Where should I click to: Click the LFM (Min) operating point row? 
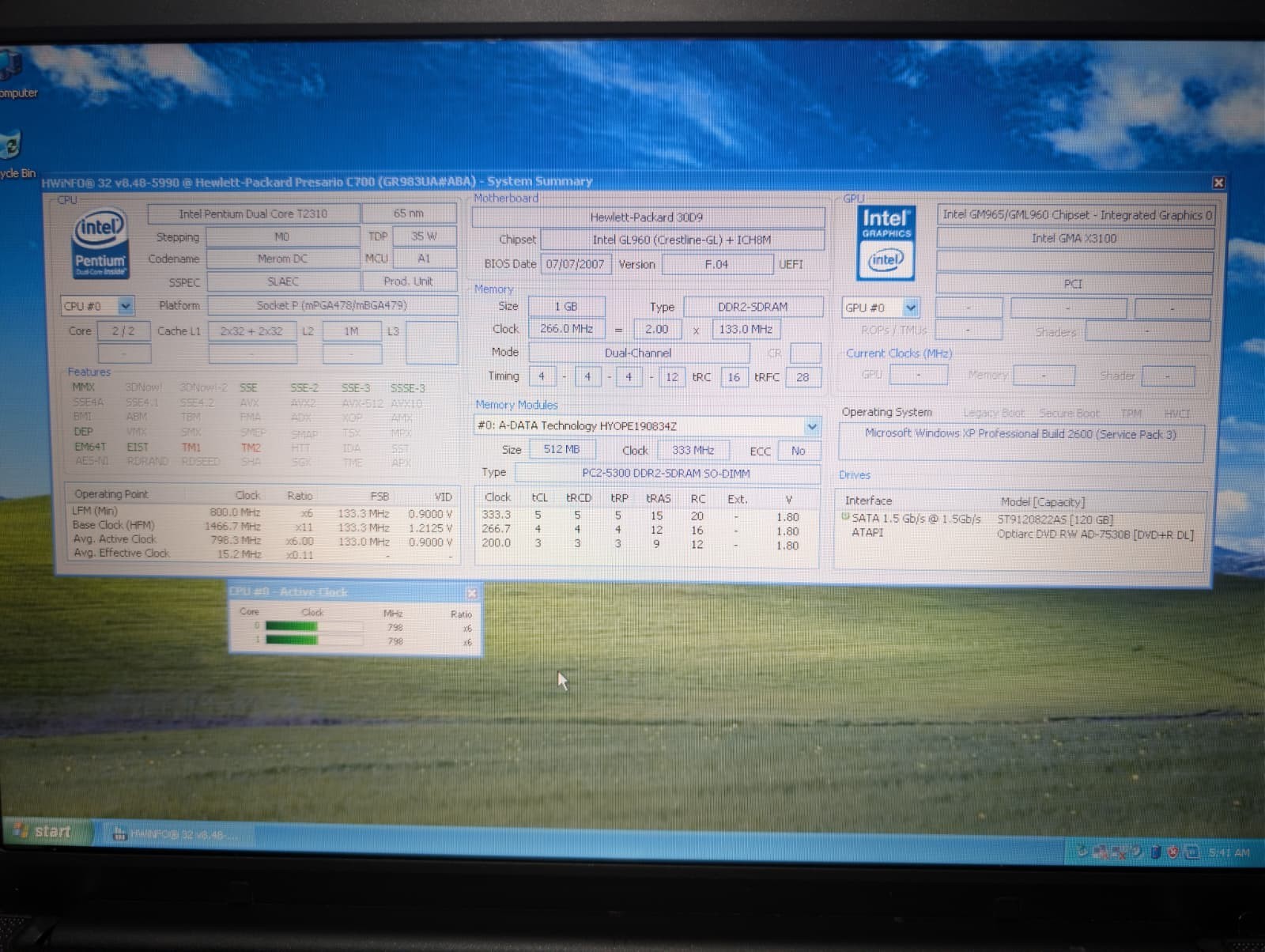click(x=262, y=512)
